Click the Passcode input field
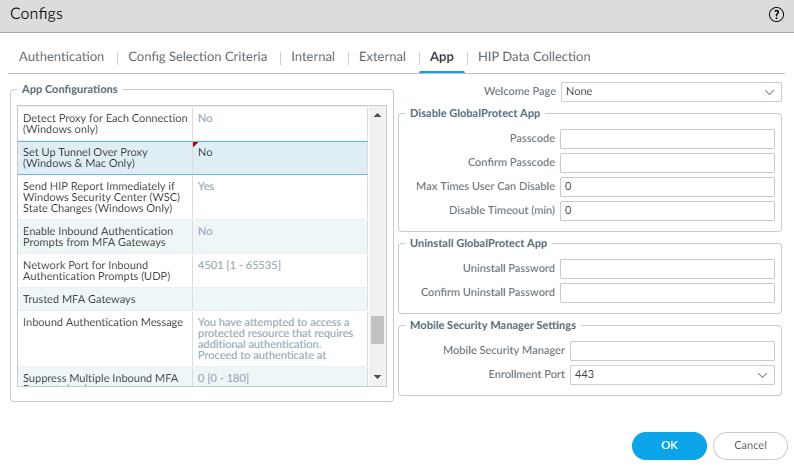This screenshot has height=474, width=794. click(667, 139)
